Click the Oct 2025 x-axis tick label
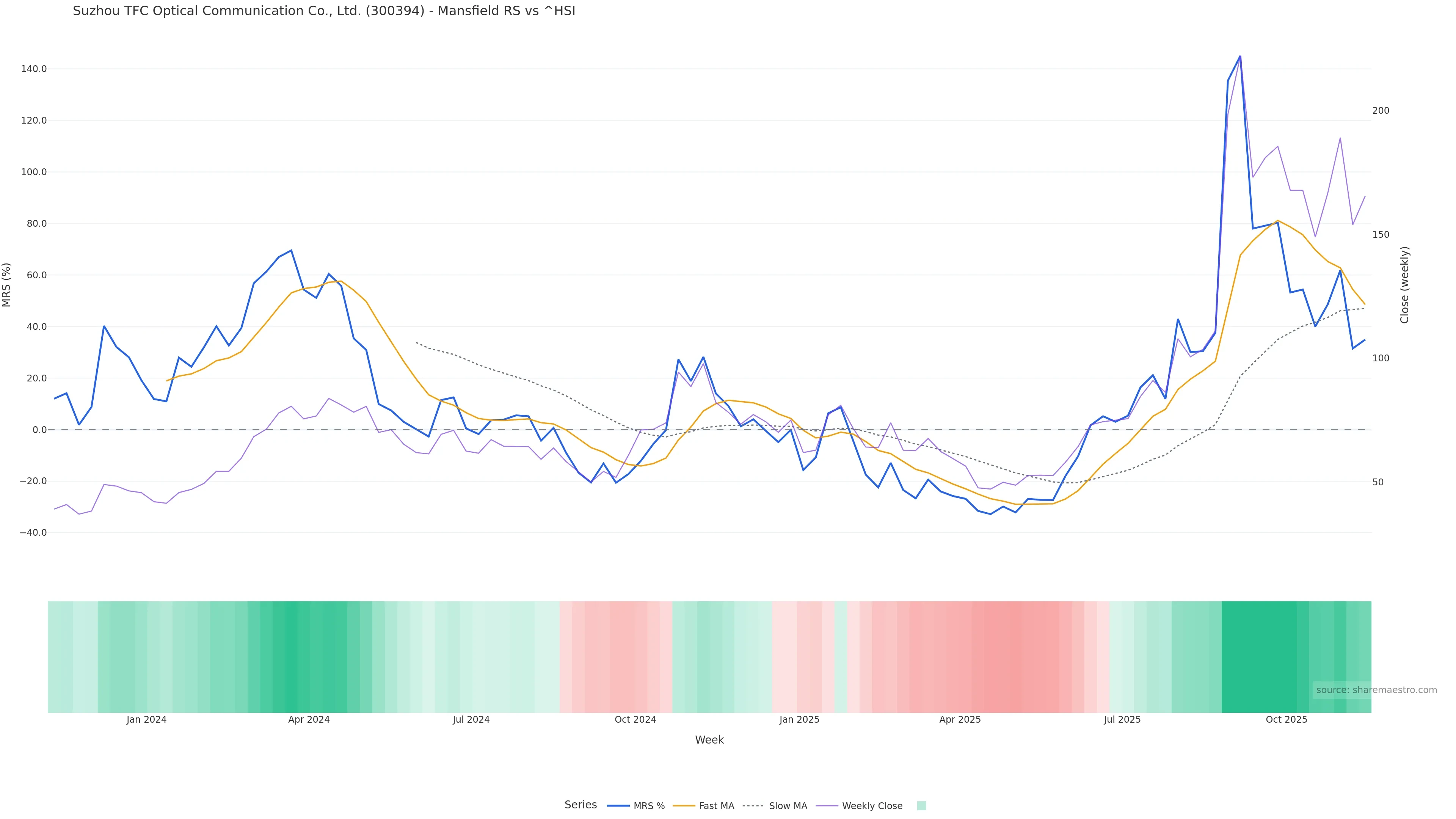The height and width of the screenshot is (819, 1456). point(1286,720)
